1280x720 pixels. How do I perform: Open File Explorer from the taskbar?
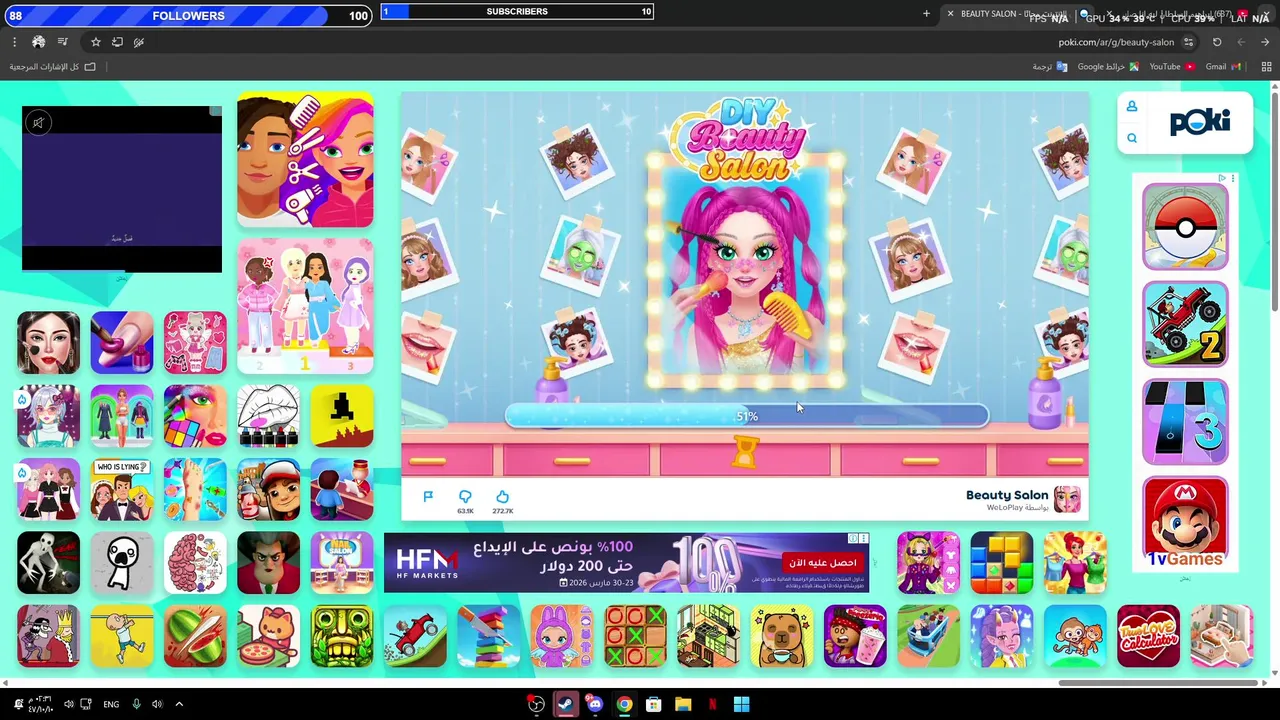click(683, 704)
